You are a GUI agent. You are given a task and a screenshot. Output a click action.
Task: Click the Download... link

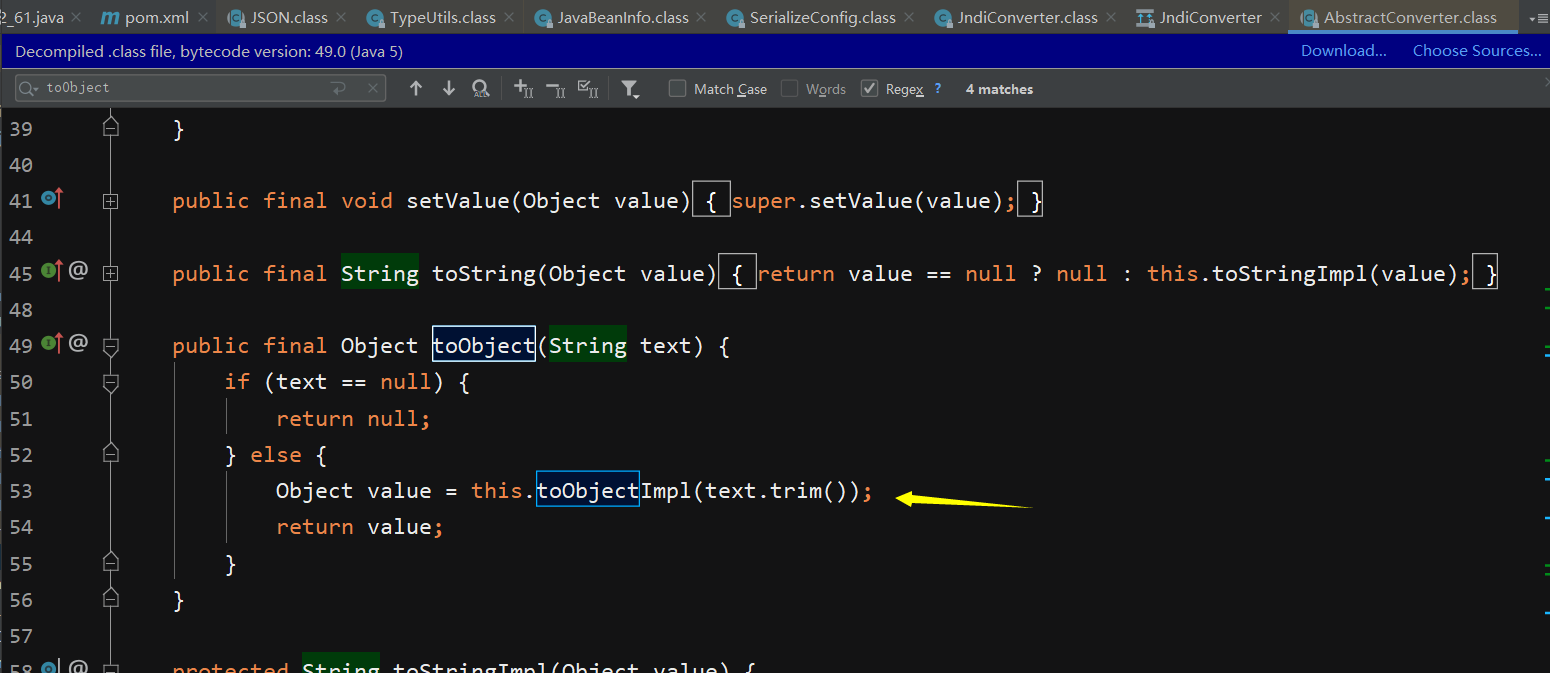point(1343,51)
